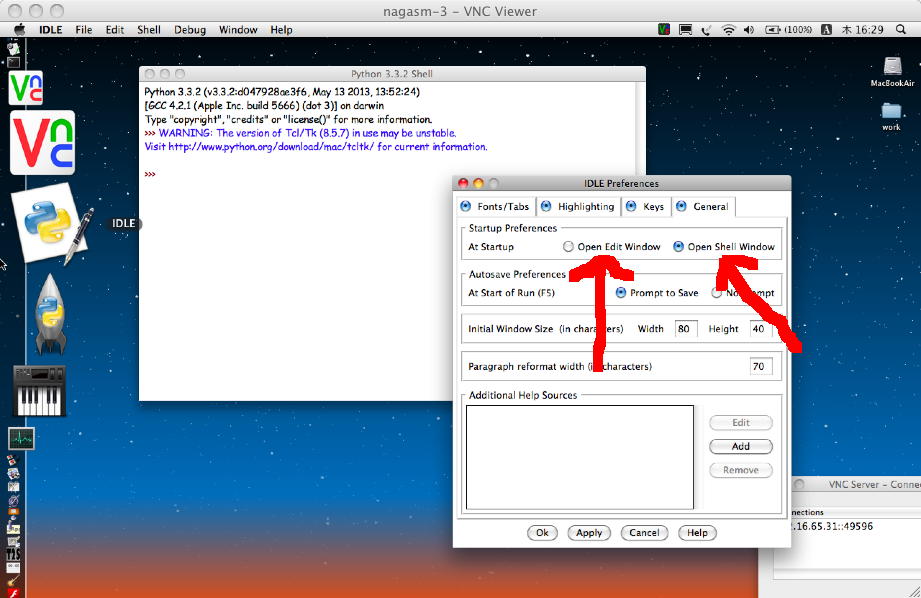Click the Help button in IDLE Preferences
The image size is (921, 598).
[697, 533]
